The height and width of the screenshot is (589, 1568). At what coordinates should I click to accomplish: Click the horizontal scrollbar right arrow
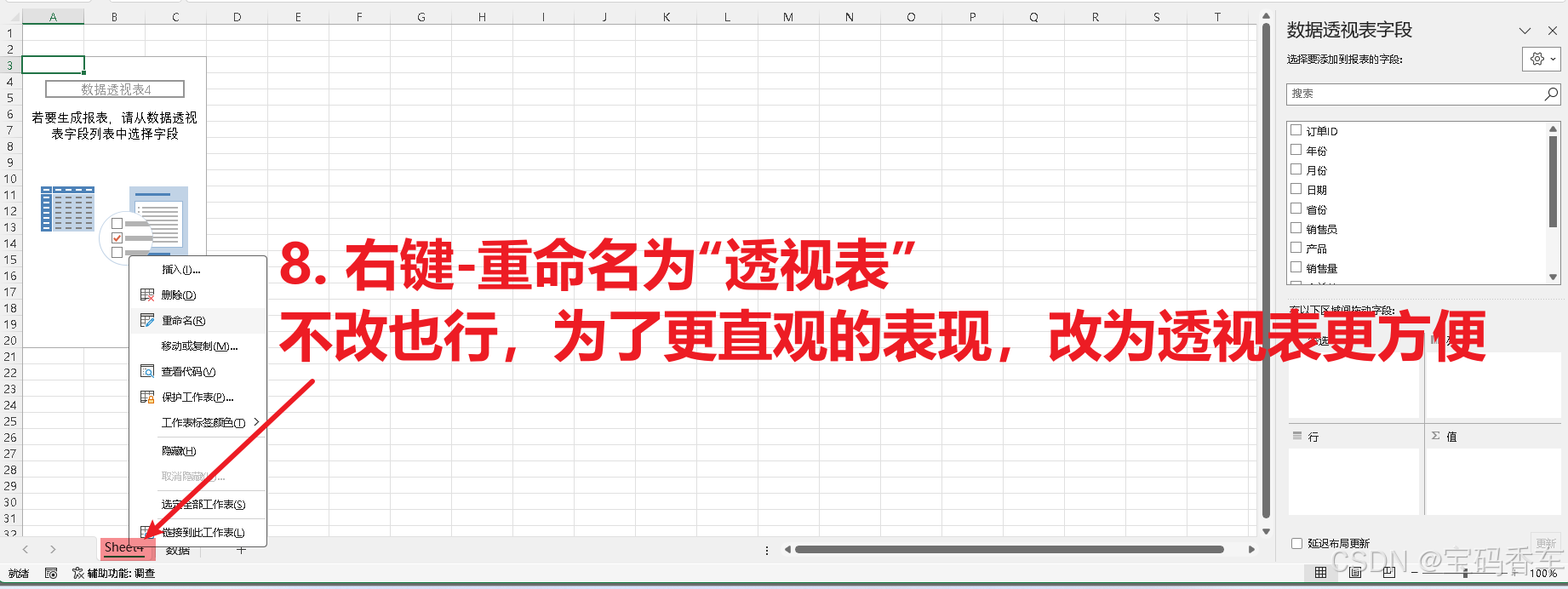1251,550
